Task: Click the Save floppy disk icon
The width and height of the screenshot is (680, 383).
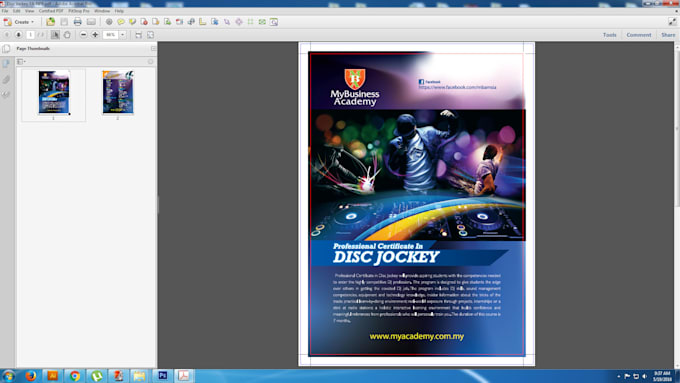Action: [64, 22]
